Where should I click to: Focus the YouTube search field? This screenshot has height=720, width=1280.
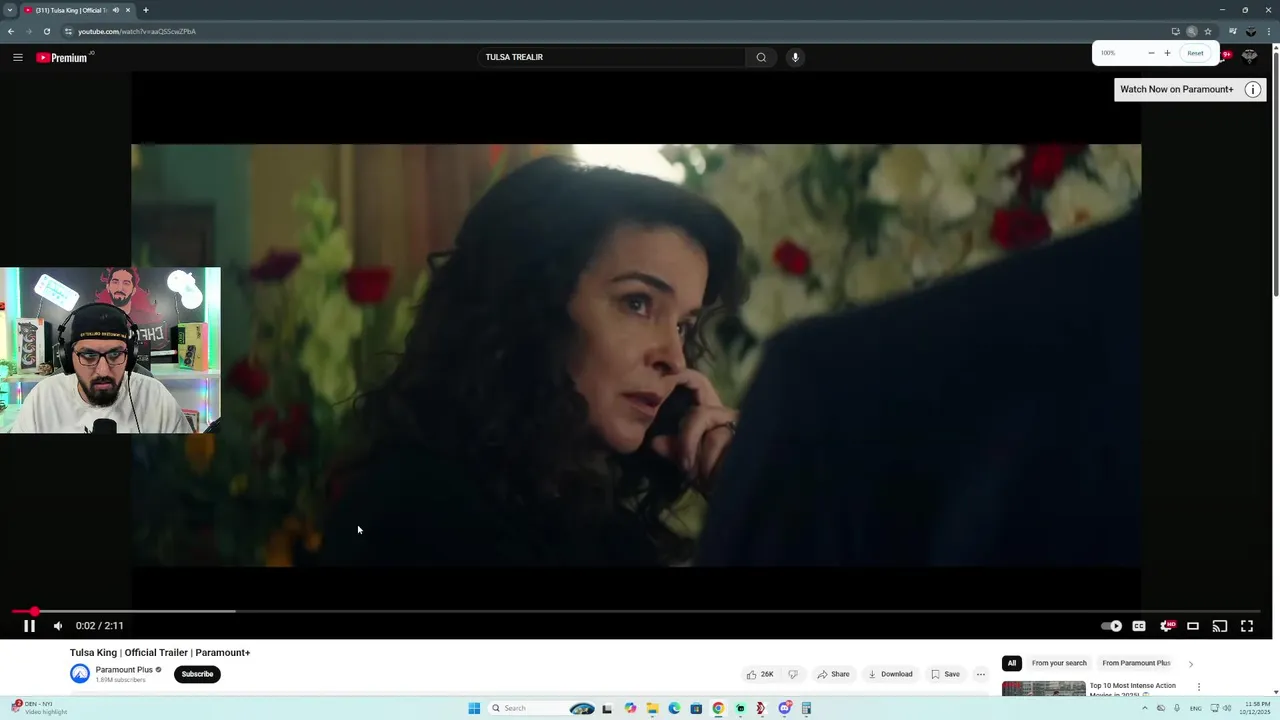(612, 57)
